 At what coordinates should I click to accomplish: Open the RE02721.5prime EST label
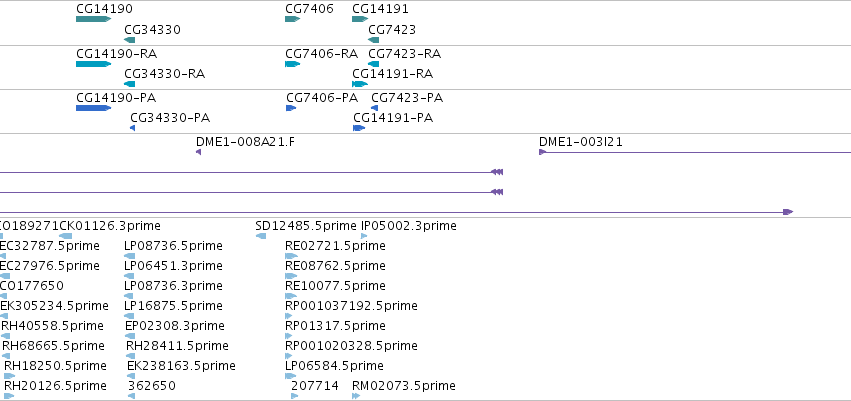tap(335, 246)
